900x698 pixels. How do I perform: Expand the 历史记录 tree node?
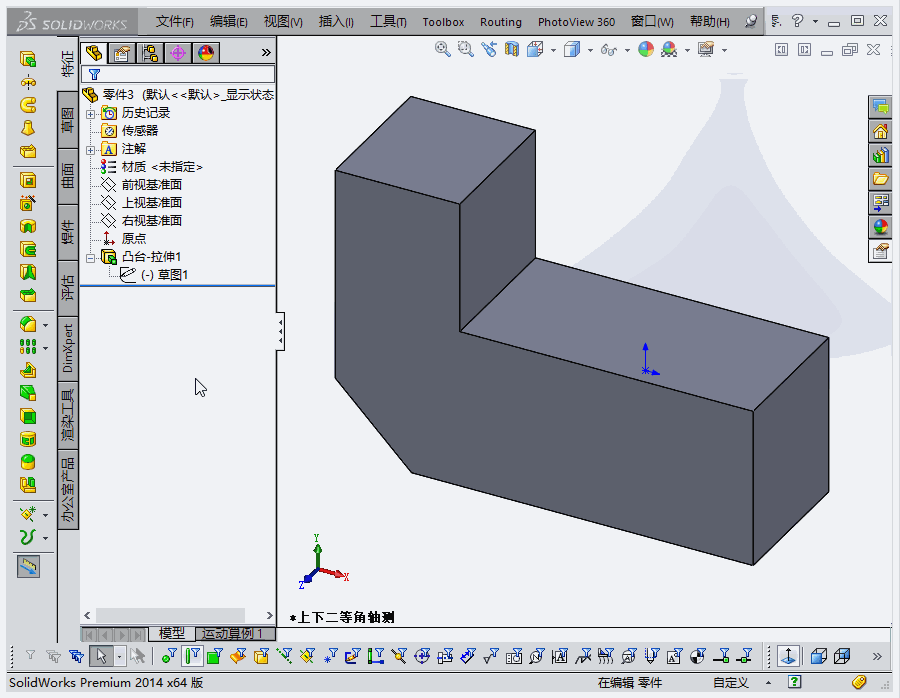click(90, 114)
